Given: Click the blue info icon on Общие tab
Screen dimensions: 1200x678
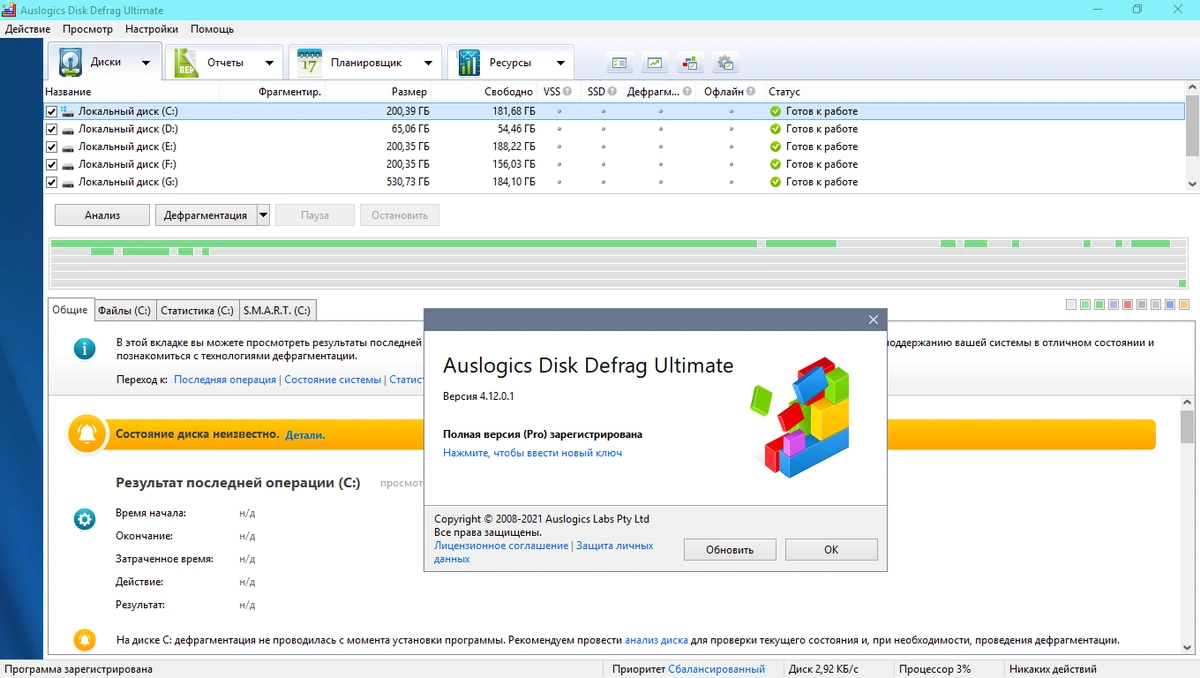Looking at the screenshot, I should [85, 348].
